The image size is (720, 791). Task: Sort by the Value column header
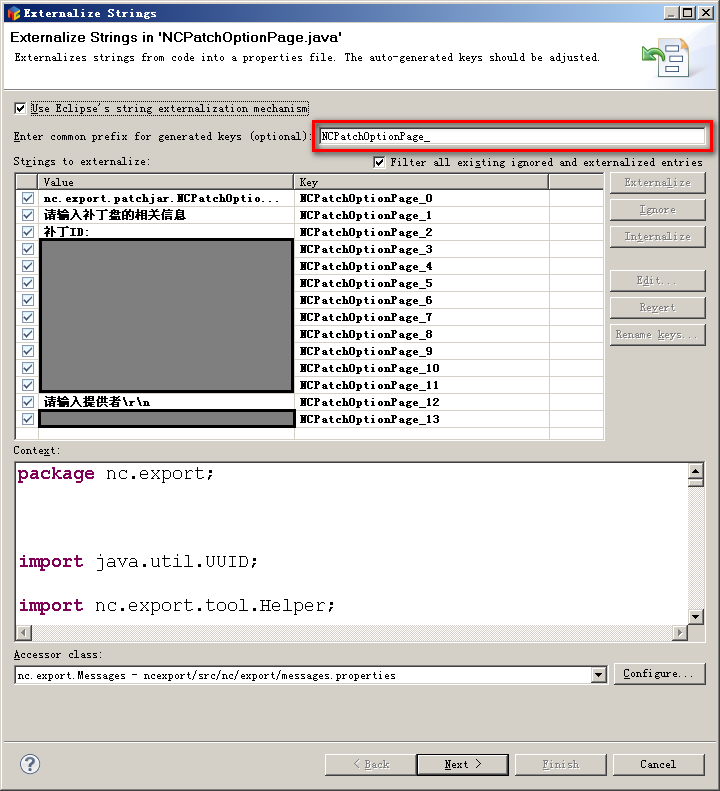(x=165, y=182)
